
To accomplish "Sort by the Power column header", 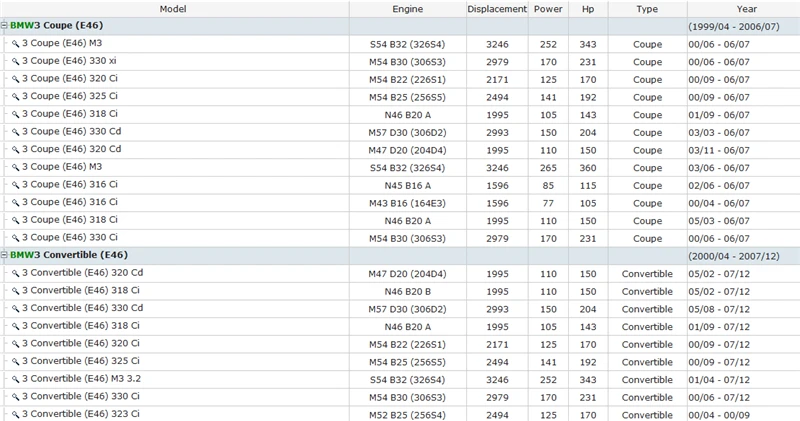I will click(548, 9).
